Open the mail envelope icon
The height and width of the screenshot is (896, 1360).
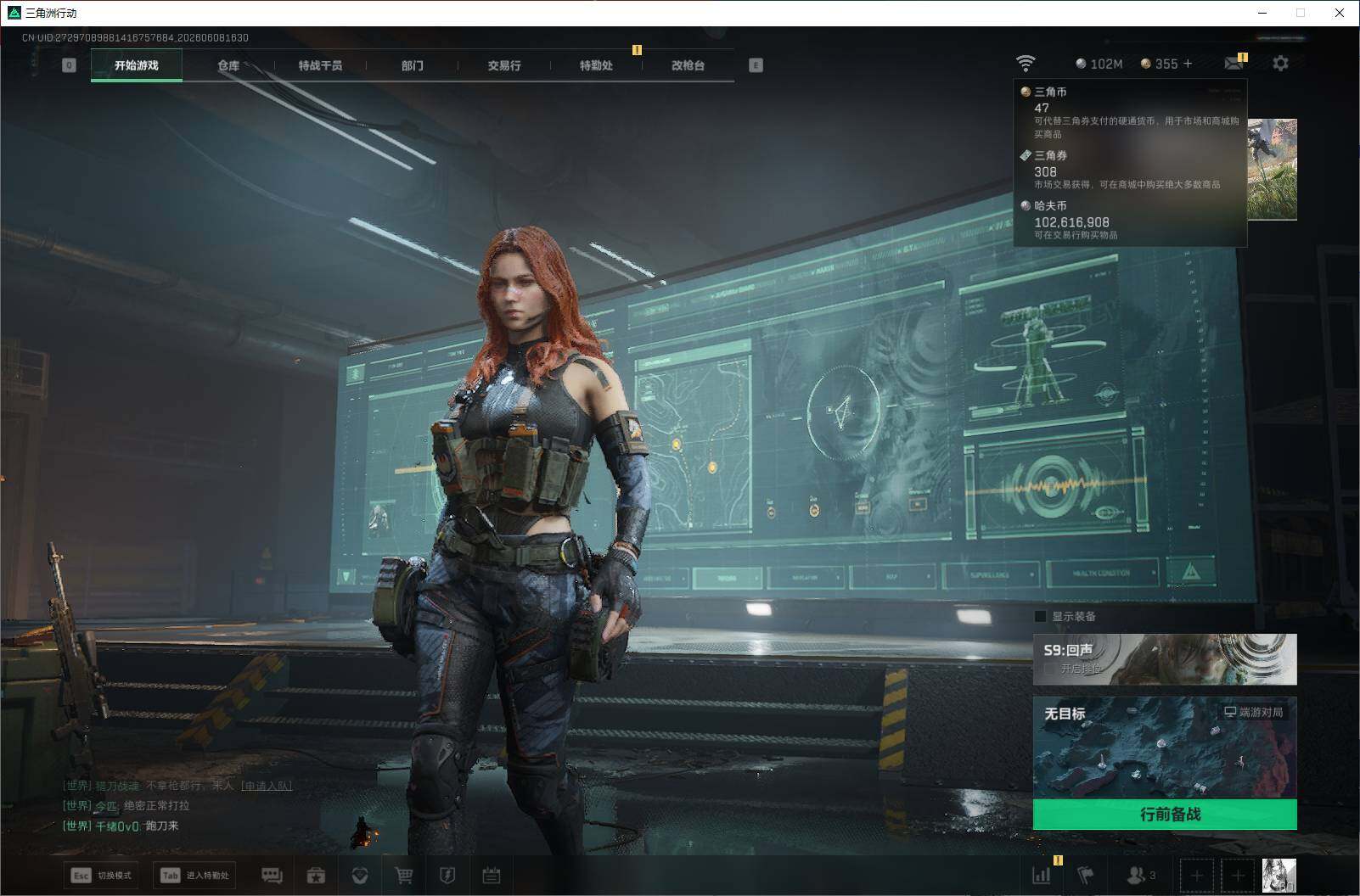tap(1234, 63)
